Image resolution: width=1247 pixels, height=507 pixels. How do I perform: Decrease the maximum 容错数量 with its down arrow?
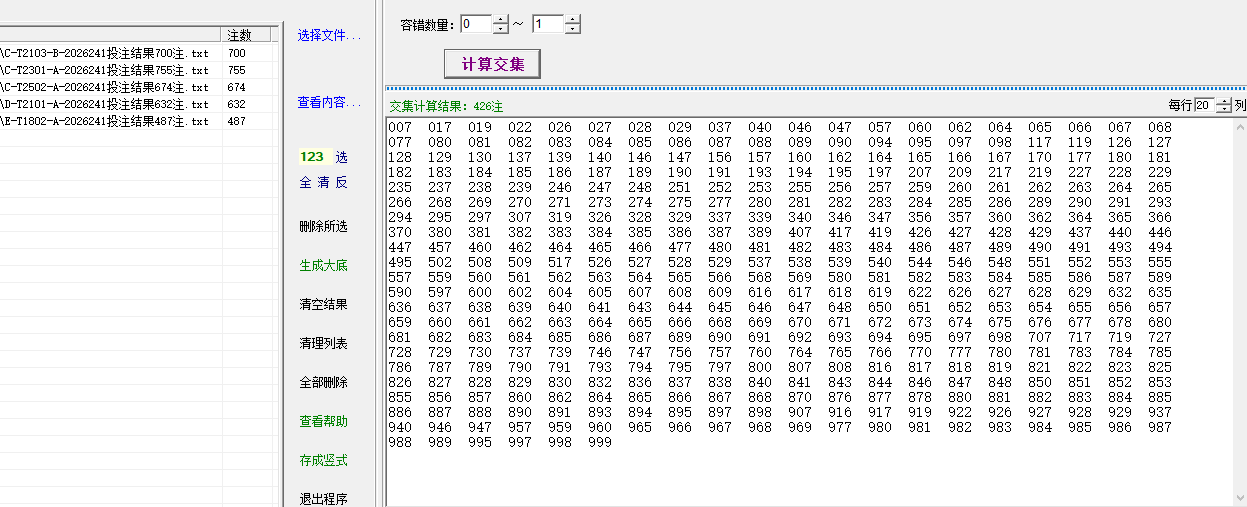click(572, 29)
